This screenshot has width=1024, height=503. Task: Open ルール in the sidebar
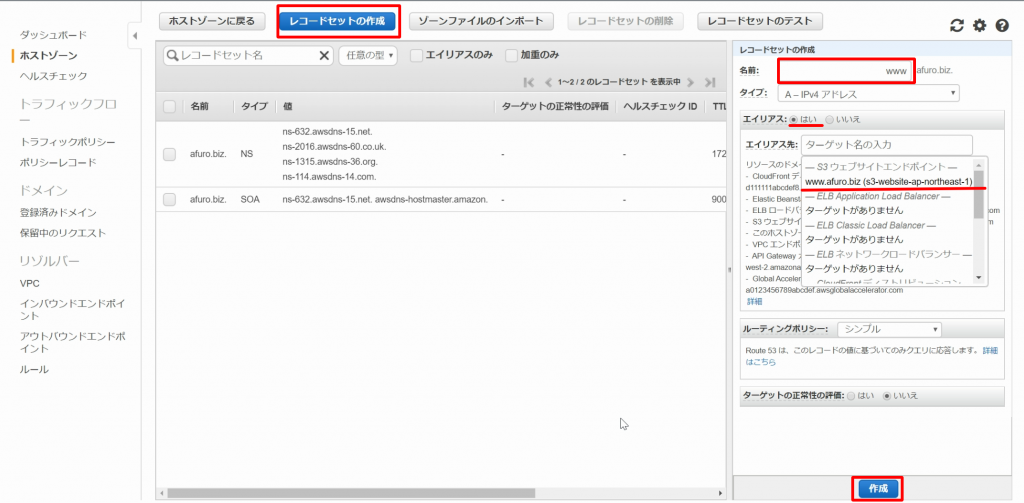tap(34, 369)
